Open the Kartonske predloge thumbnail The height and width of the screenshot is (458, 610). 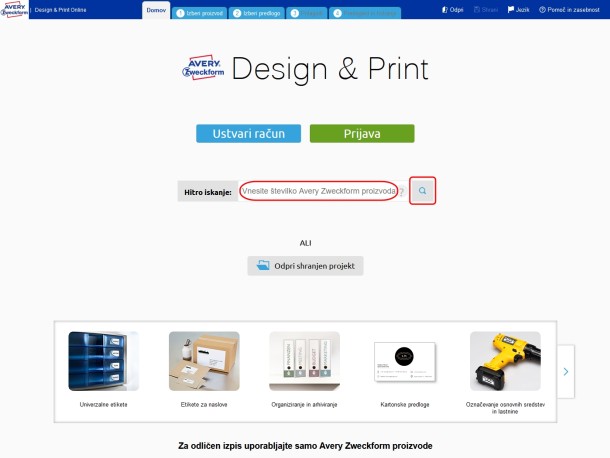(x=405, y=362)
